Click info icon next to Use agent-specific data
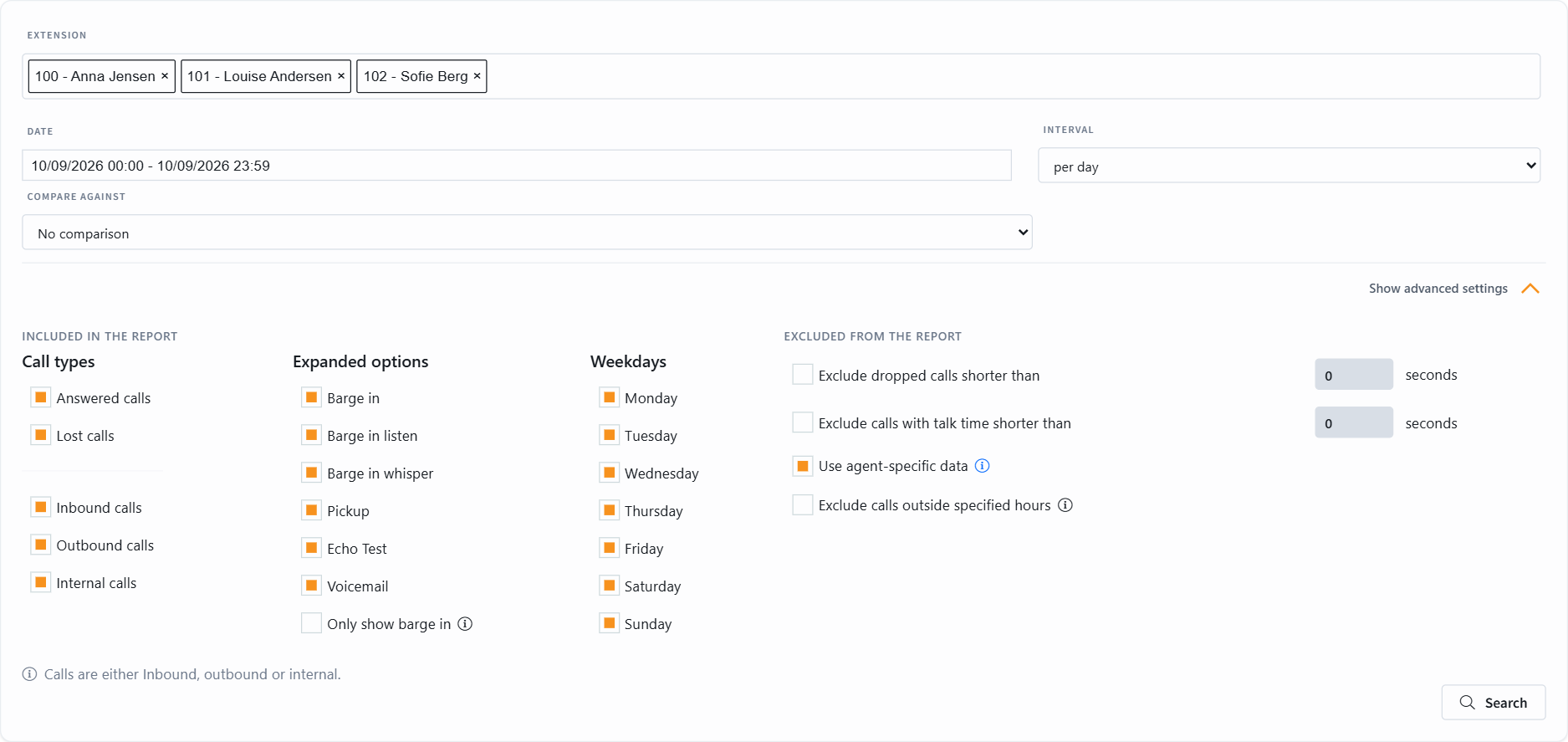 [x=983, y=466]
